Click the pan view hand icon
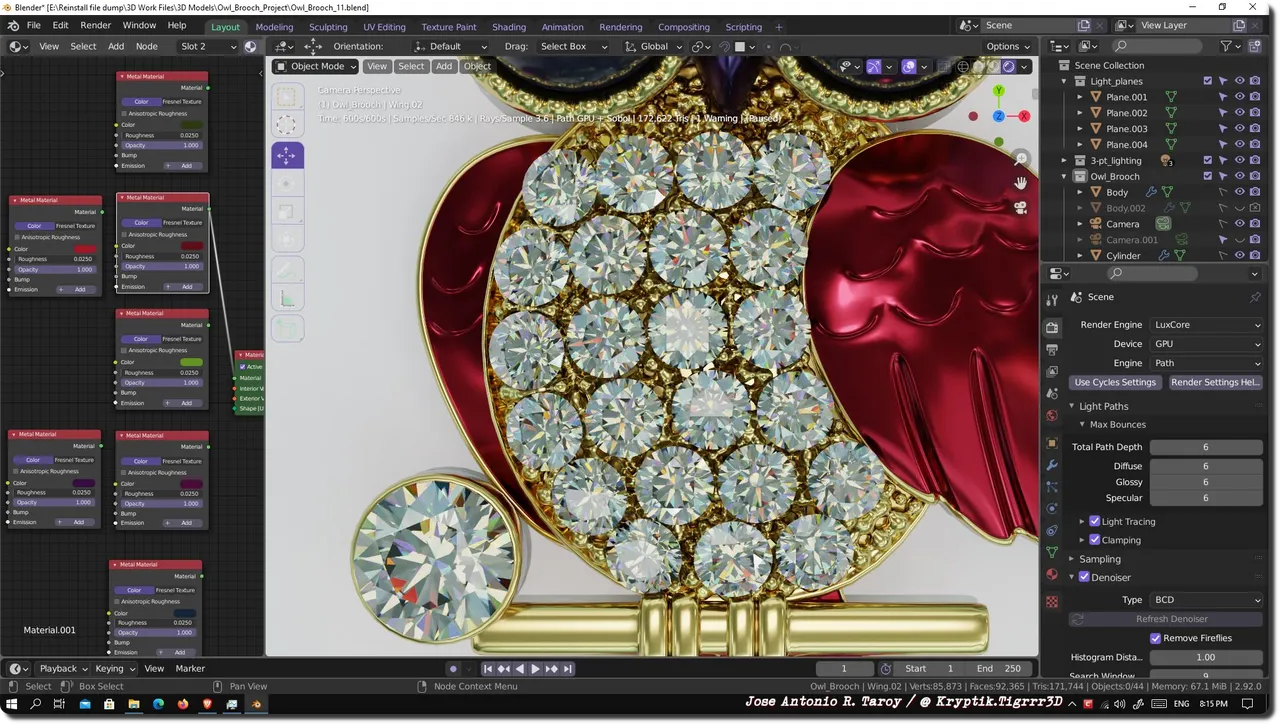This screenshot has height=725, width=1280. point(1020,183)
